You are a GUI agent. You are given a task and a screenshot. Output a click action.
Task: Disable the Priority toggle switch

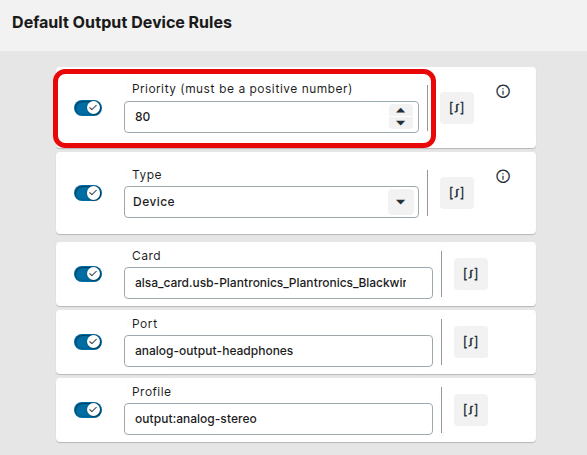(88, 108)
